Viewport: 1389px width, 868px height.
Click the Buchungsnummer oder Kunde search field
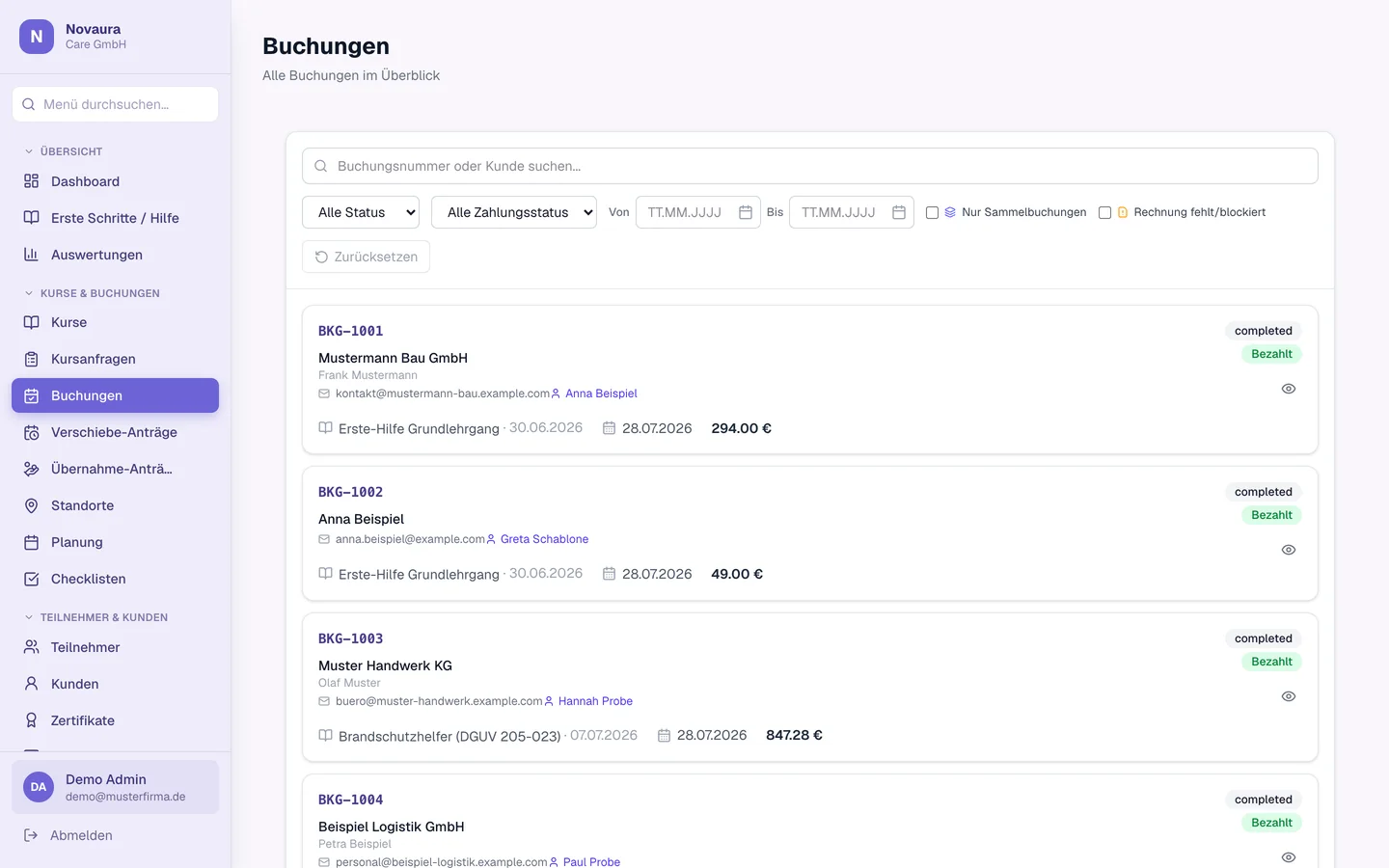(810, 166)
